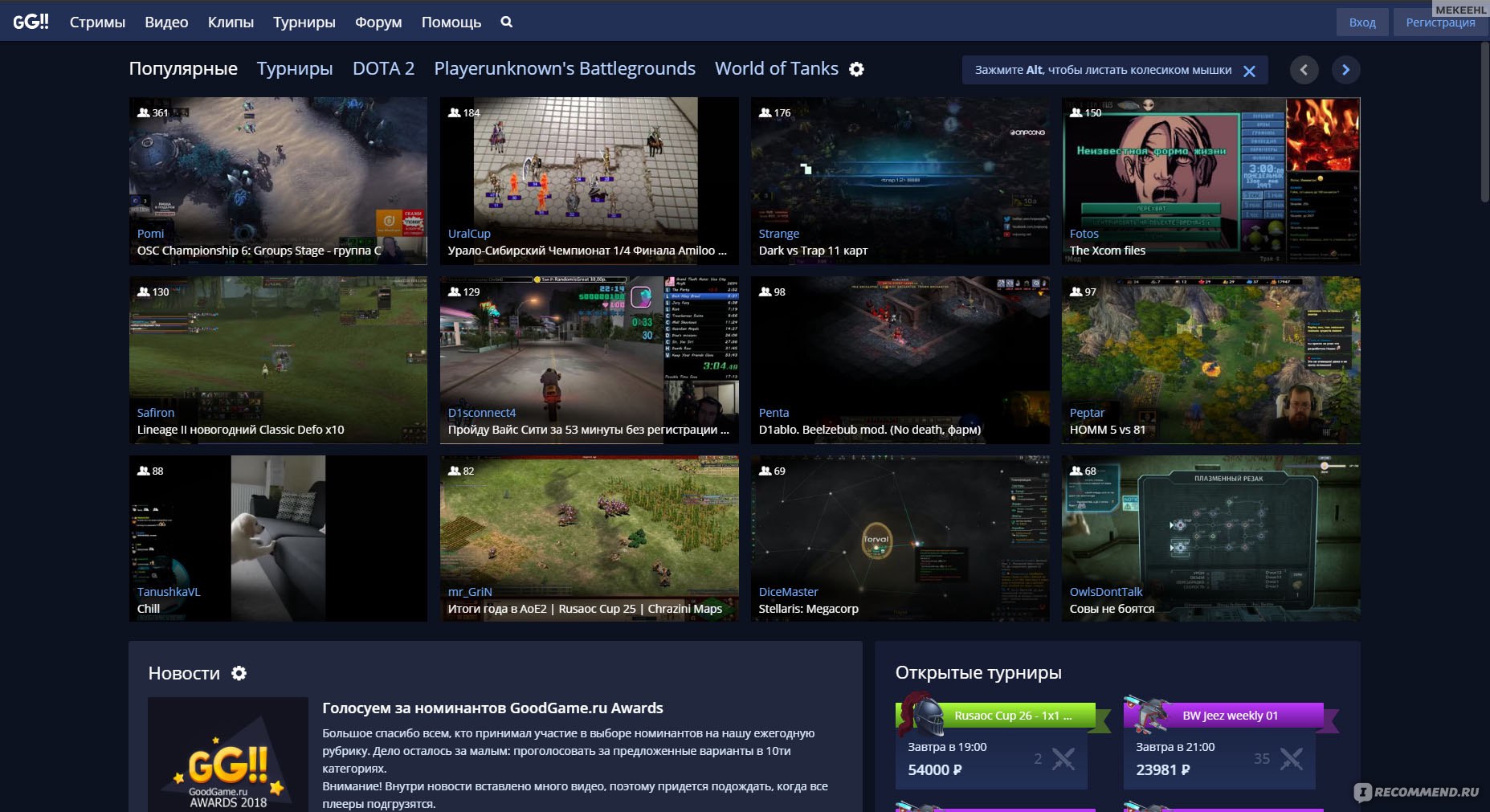
Task: Click the BW Jeez weekly 01 ship icon
Action: (1147, 713)
